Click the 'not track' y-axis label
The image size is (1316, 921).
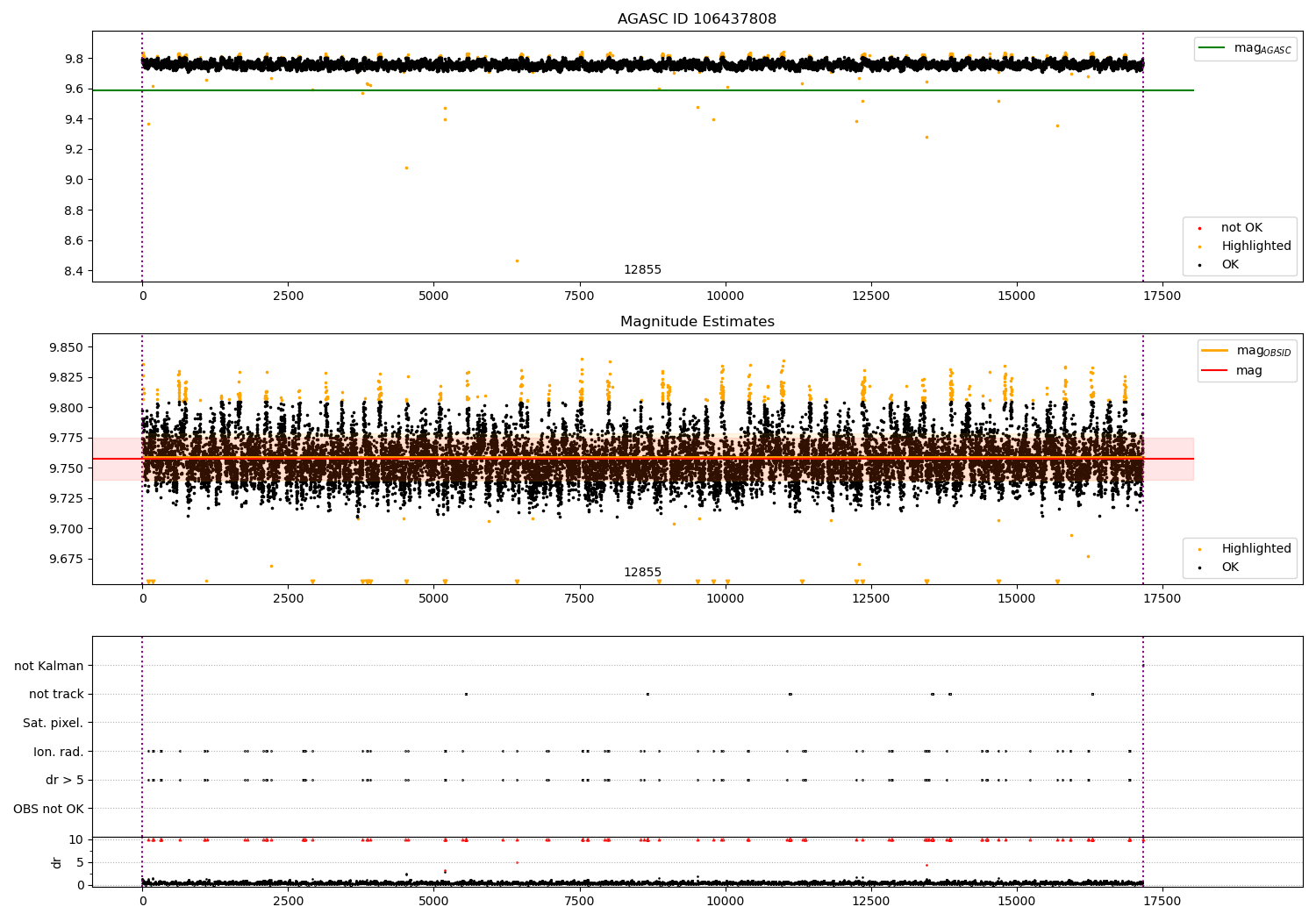click(x=56, y=695)
